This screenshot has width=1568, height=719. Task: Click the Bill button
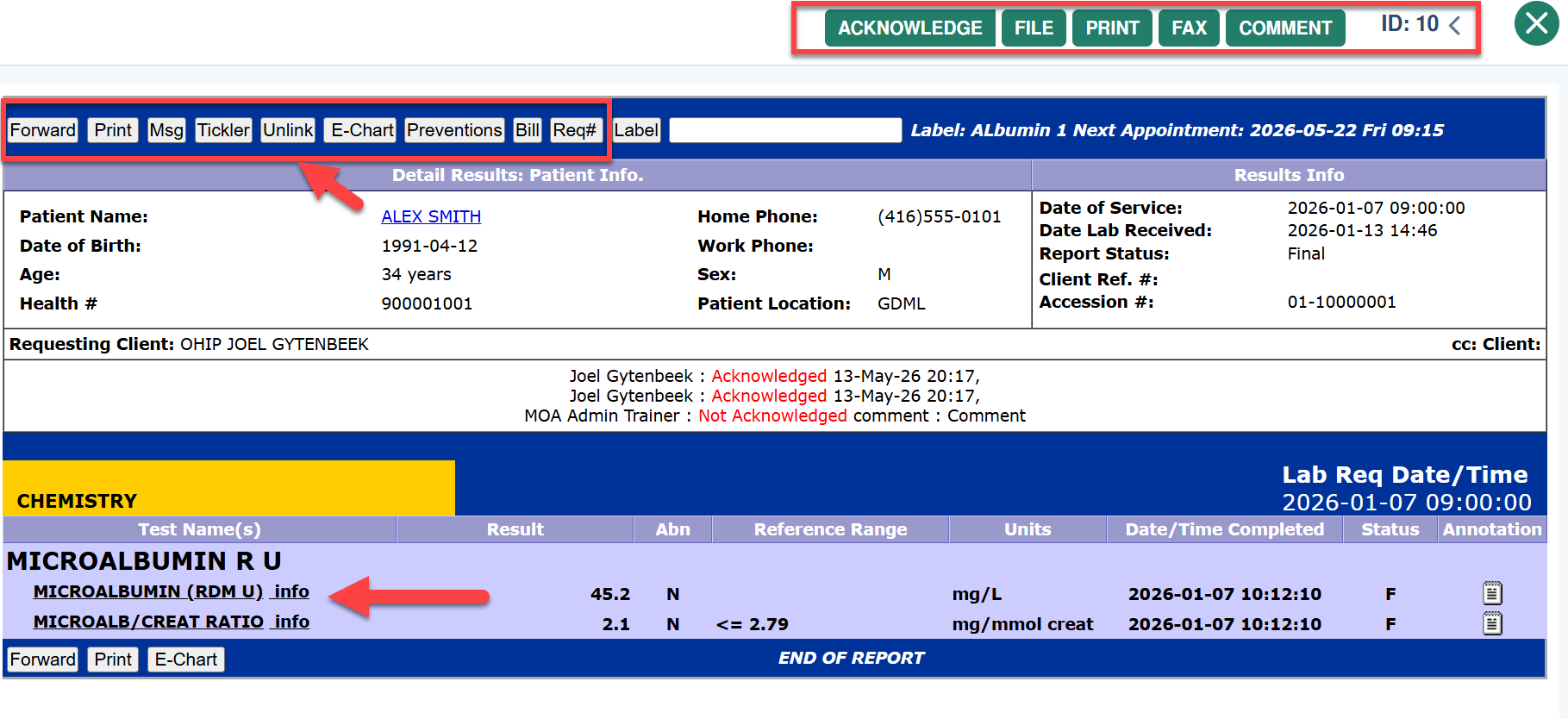click(x=528, y=130)
